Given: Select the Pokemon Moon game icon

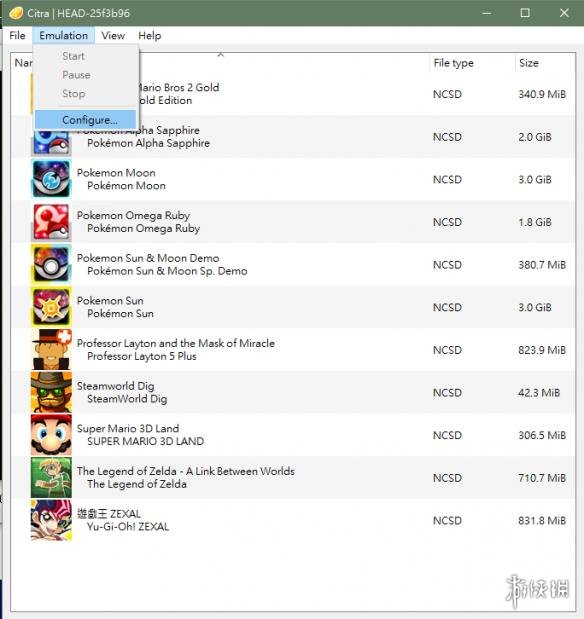Looking at the screenshot, I should tap(51, 179).
